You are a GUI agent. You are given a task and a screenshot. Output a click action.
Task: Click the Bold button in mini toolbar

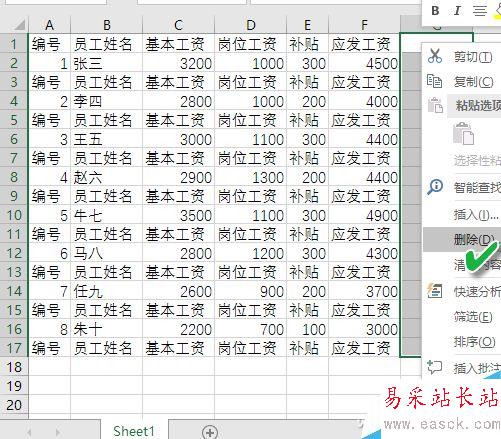tap(435, 11)
